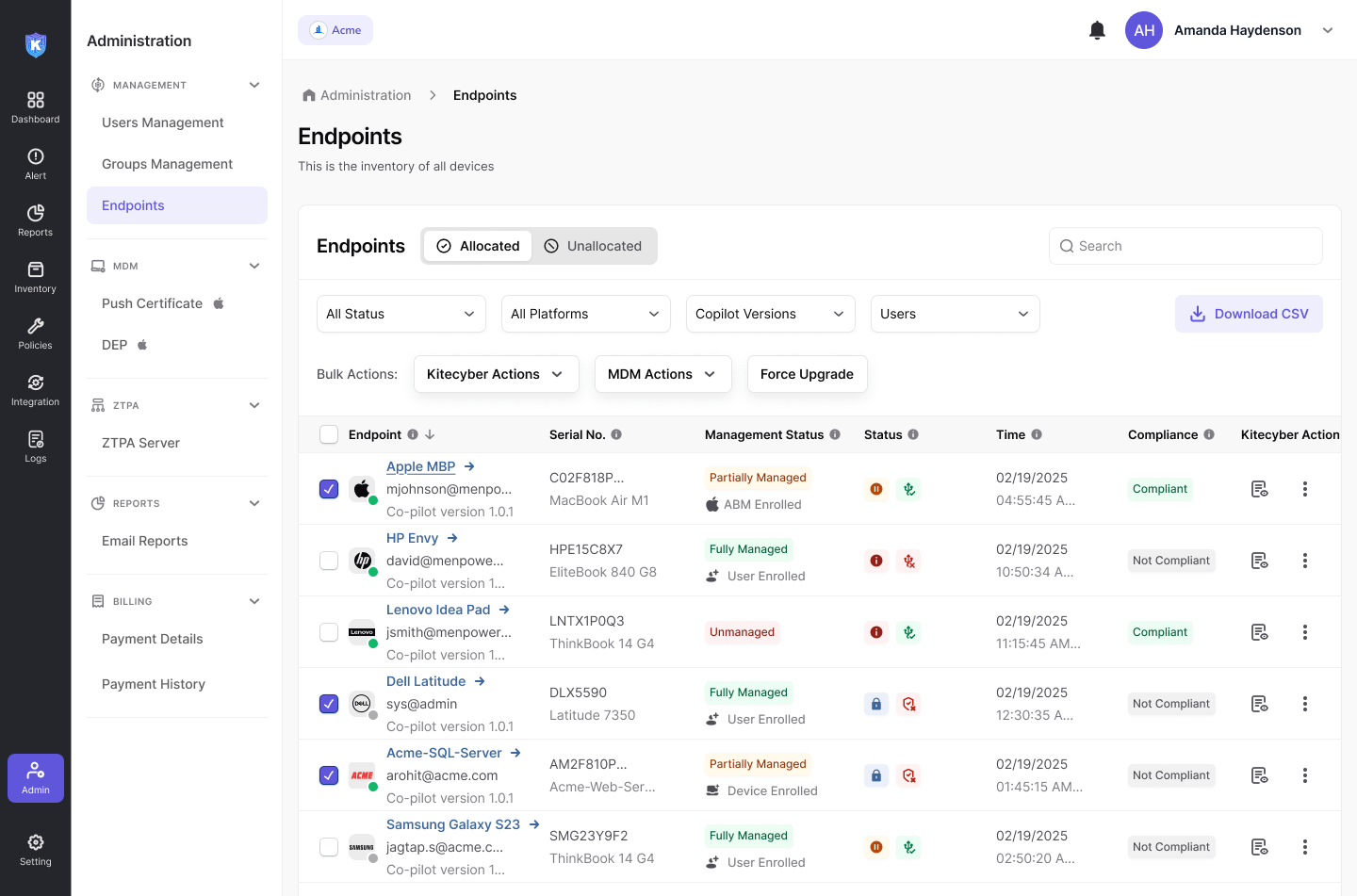The width and height of the screenshot is (1357, 896).
Task: Click Kitecyber action icon for HP Envy row
Action: 1259,561
